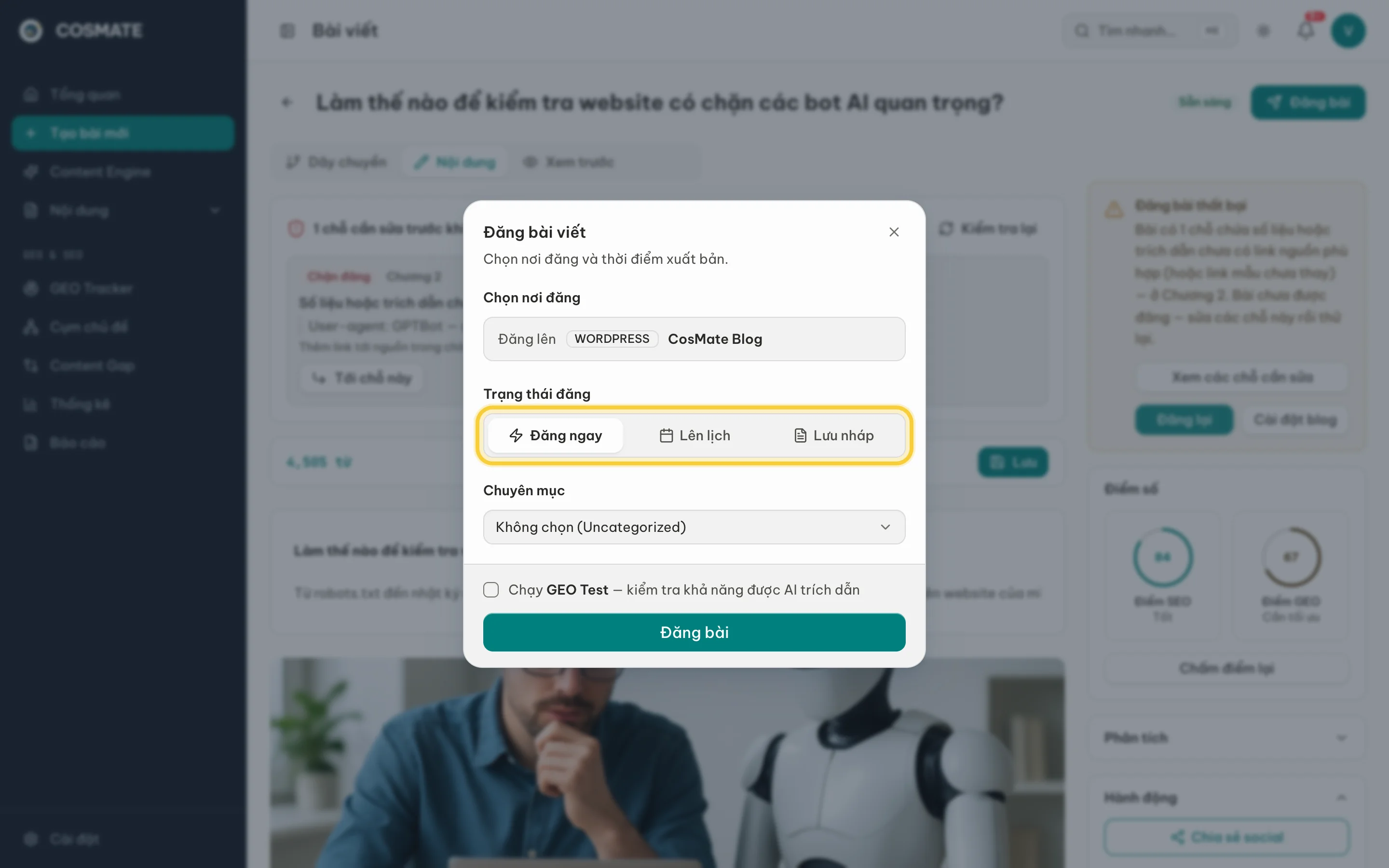The image size is (1389, 868).
Task: Click the back arrow beside article title
Action: [x=287, y=103]
